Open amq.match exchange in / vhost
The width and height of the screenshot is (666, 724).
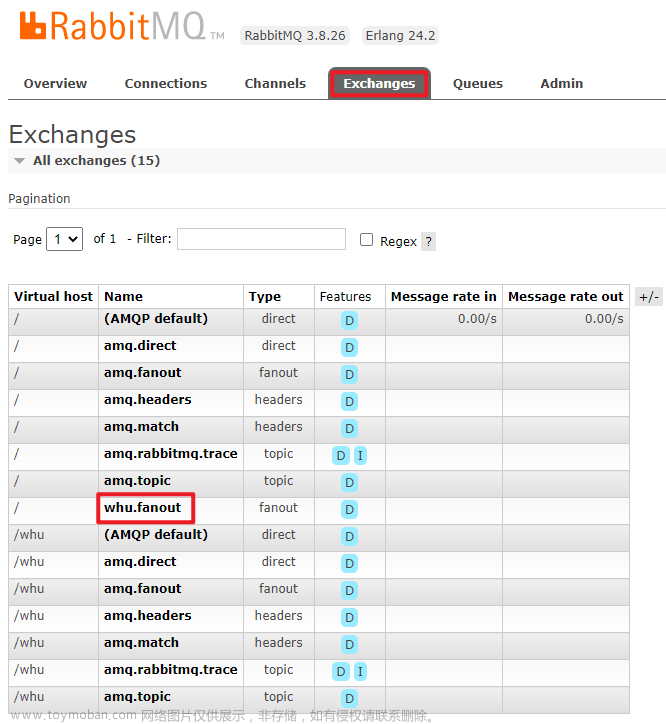pyautogui.click(x=141, y=426)
